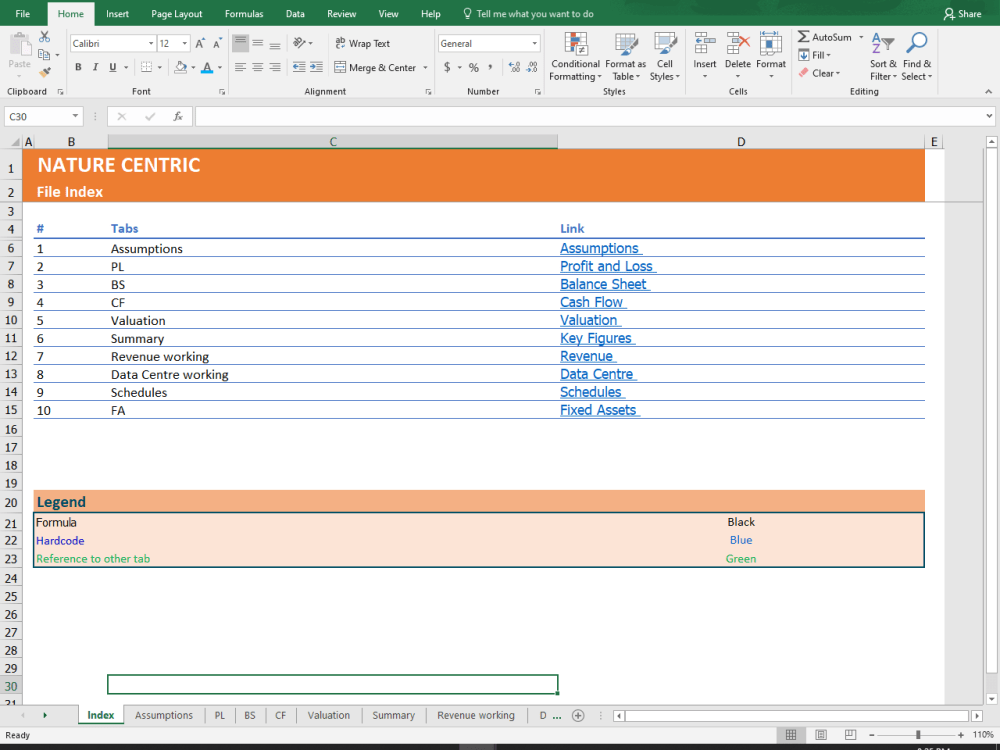Apply borders with the Borders icon

click(x=146, y=67)
